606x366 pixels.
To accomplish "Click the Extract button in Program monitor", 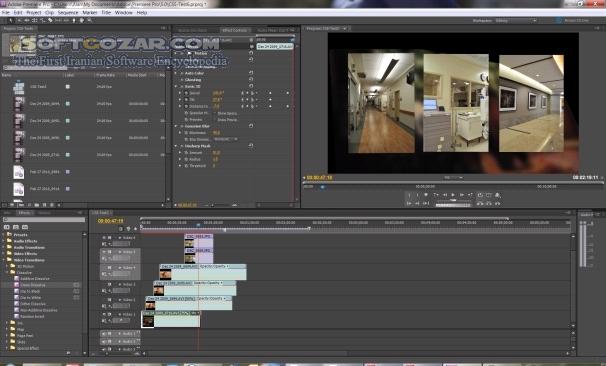I will click(x=489, y=203).
